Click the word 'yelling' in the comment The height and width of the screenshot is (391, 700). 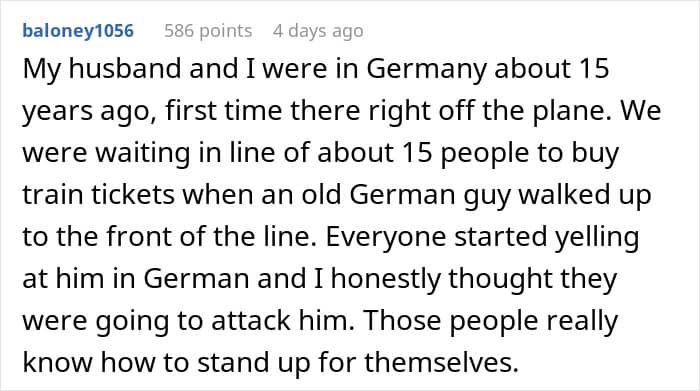[597, 238]
